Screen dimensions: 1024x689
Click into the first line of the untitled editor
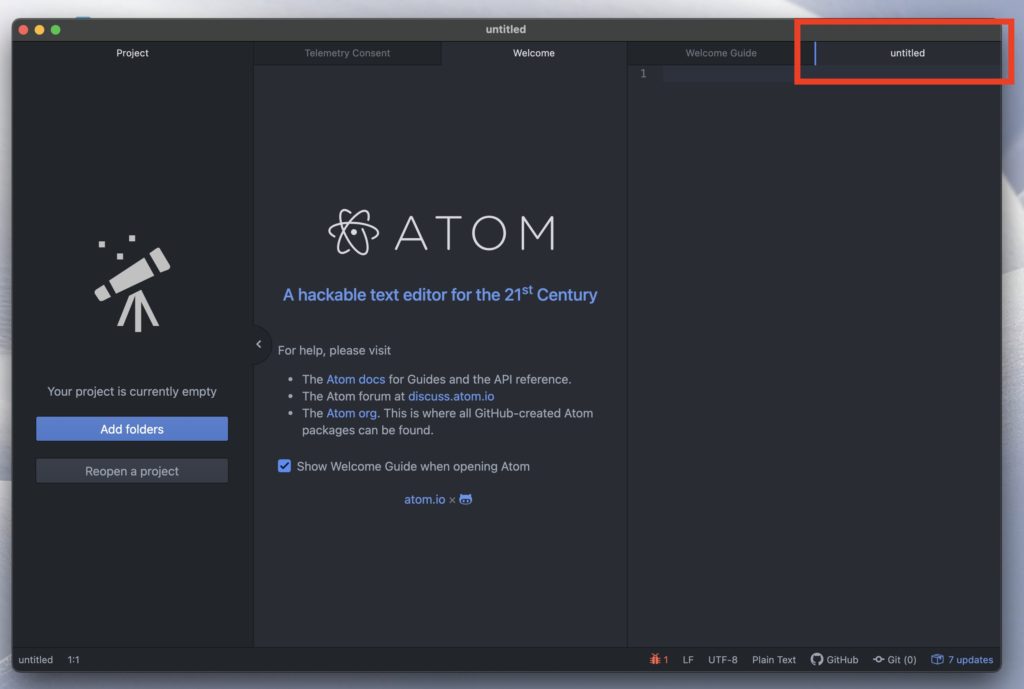(831, 74)
